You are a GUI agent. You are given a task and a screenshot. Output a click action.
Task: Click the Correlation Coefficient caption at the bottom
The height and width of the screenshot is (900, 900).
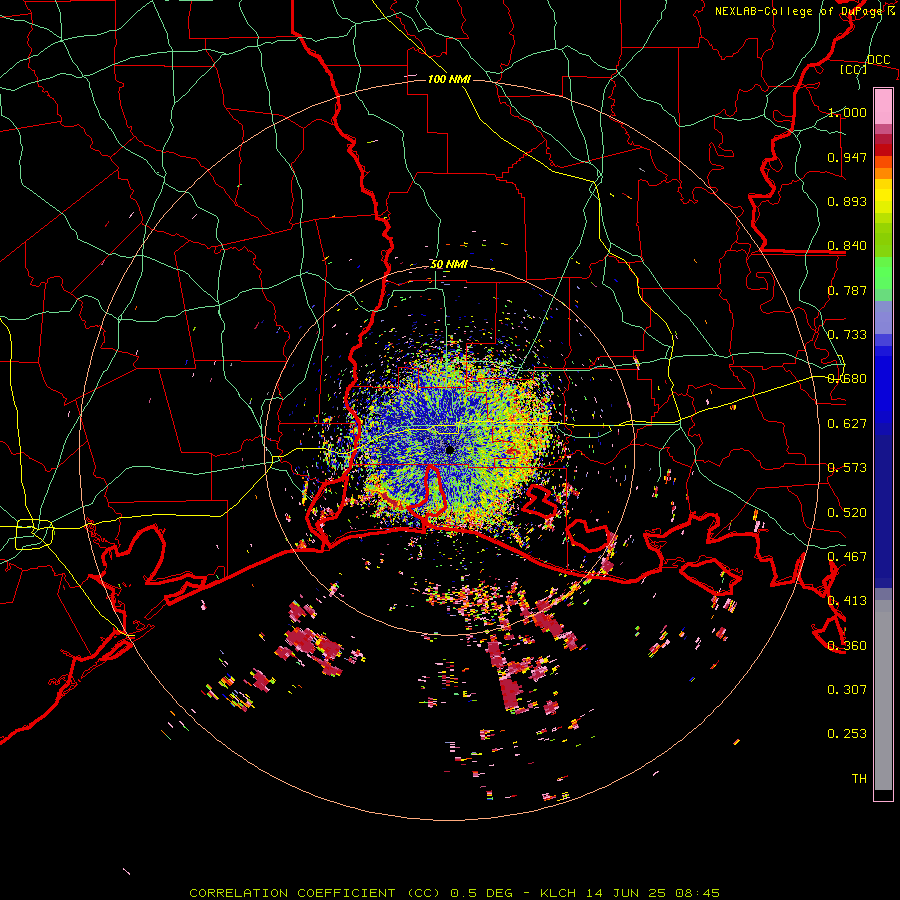pos(455,893)
